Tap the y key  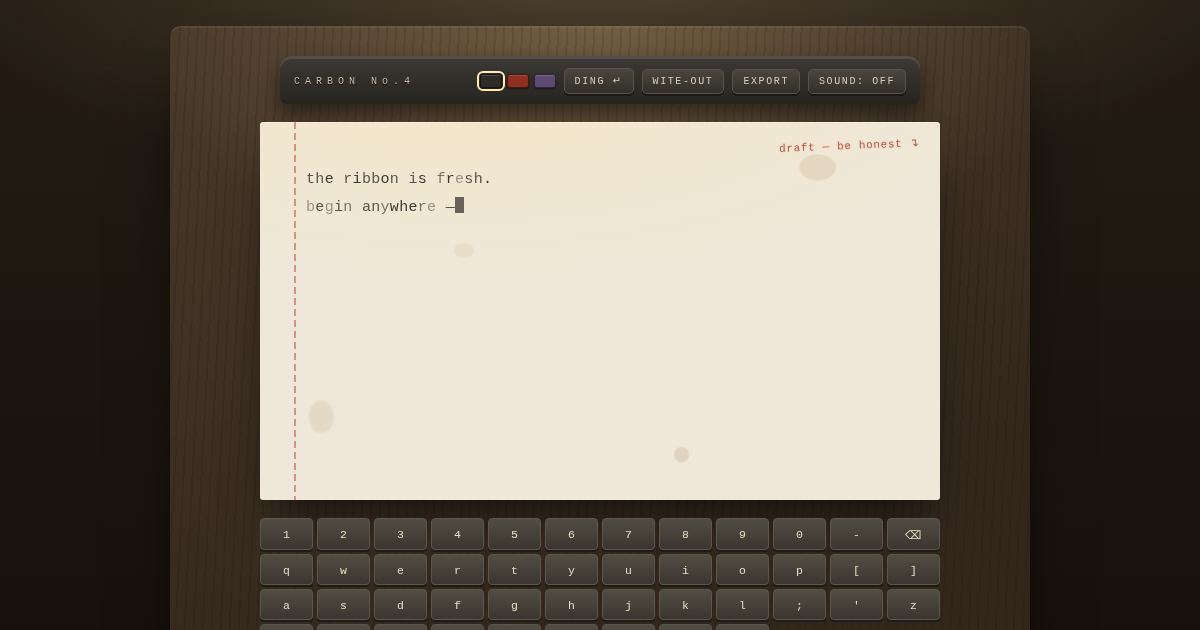(x=571, y=569)
